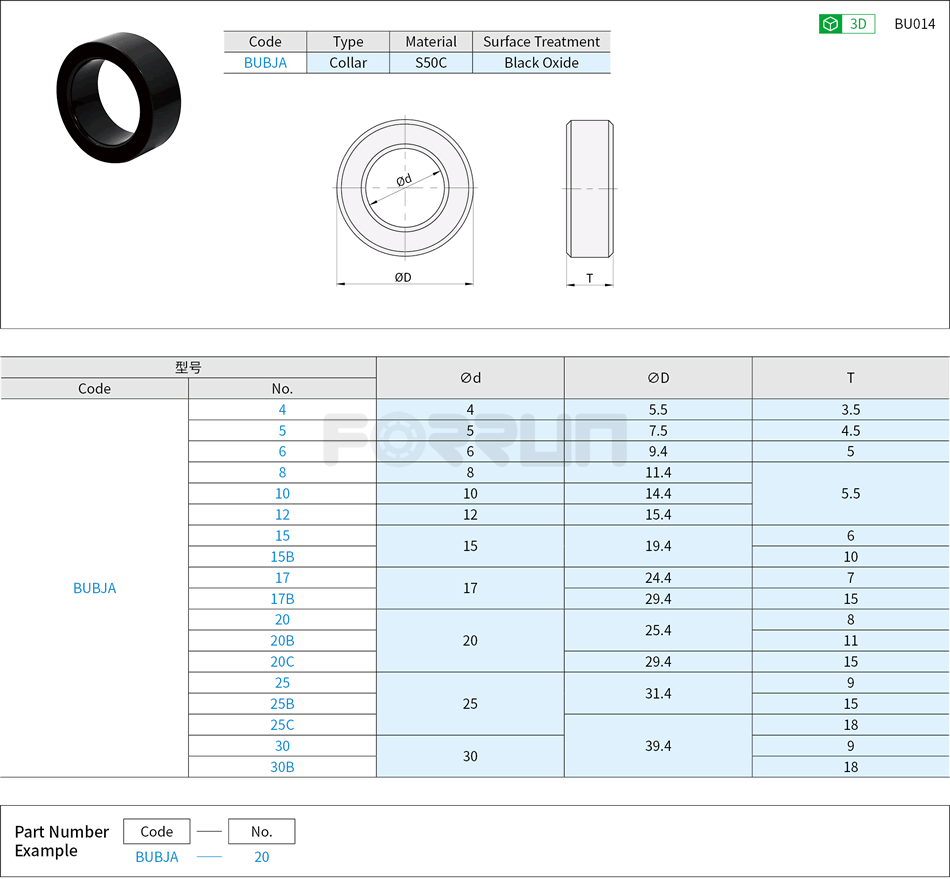Select model No. 8

[282, 473]
